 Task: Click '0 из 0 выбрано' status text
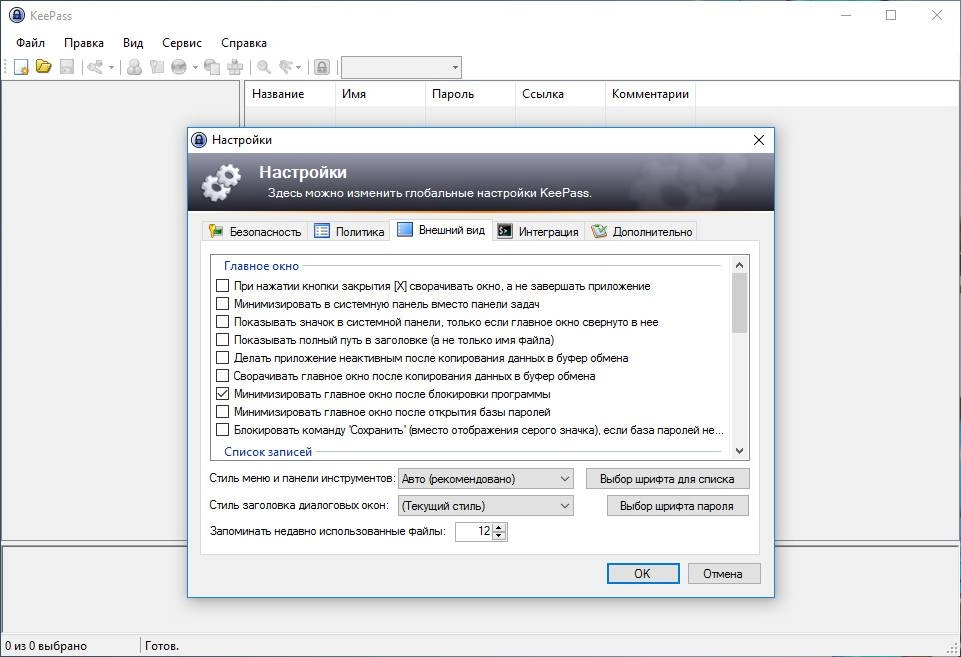(46, 645)
